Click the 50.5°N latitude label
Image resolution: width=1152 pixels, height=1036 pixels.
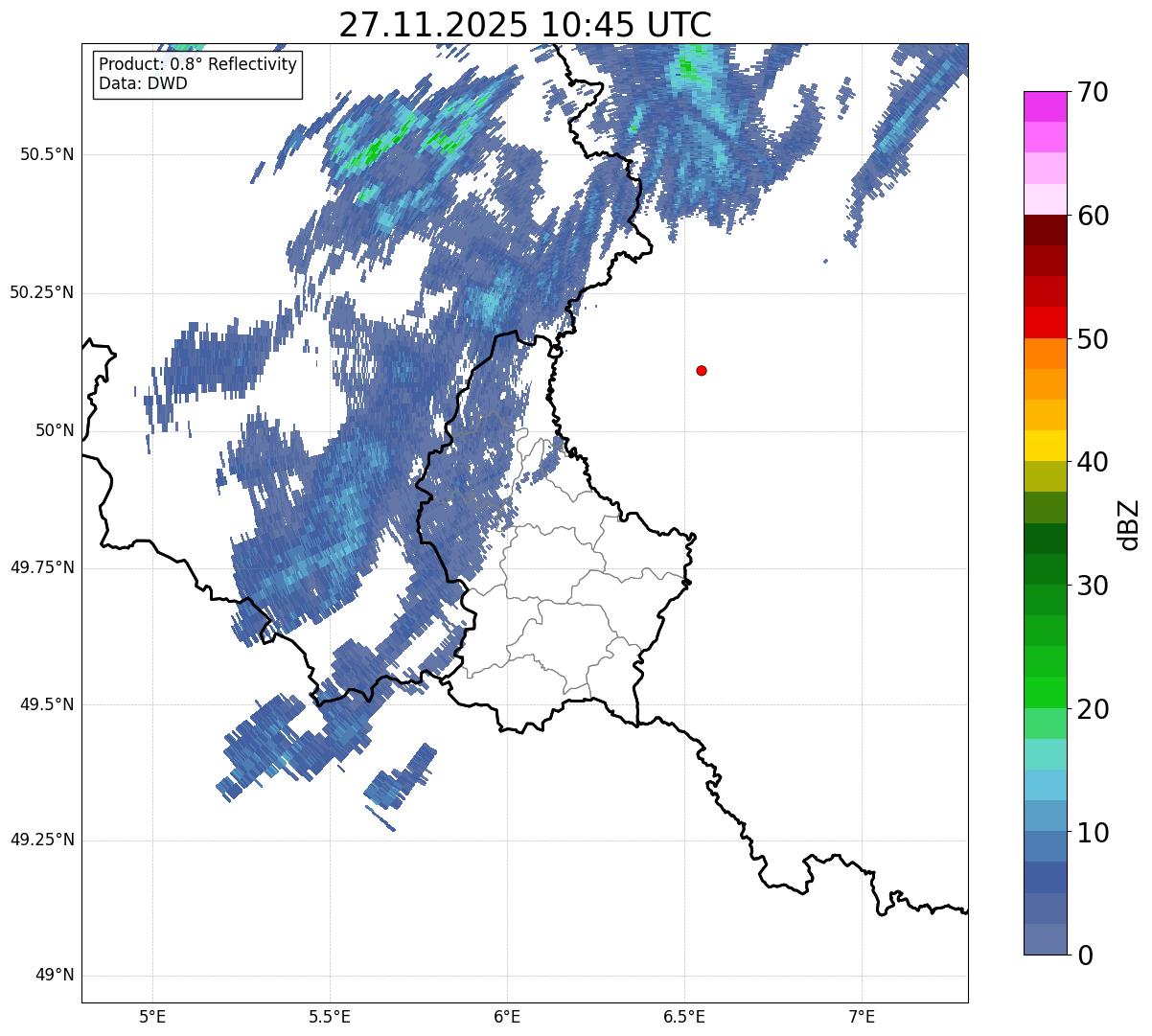47,154
